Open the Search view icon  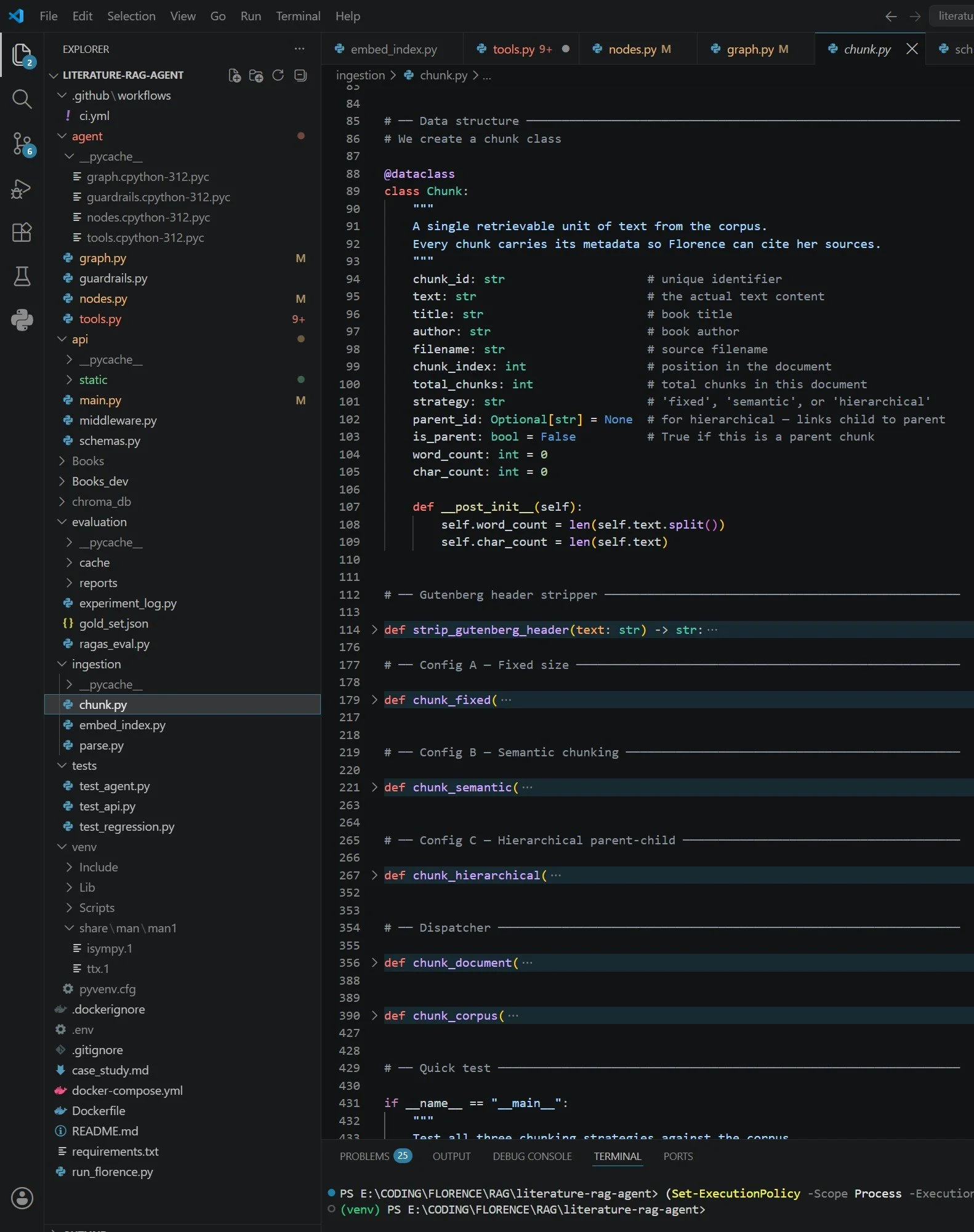(22, 98)
